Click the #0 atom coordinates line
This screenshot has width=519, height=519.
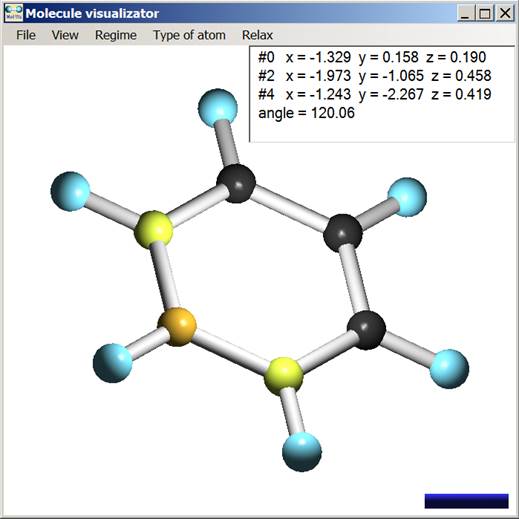372,57
